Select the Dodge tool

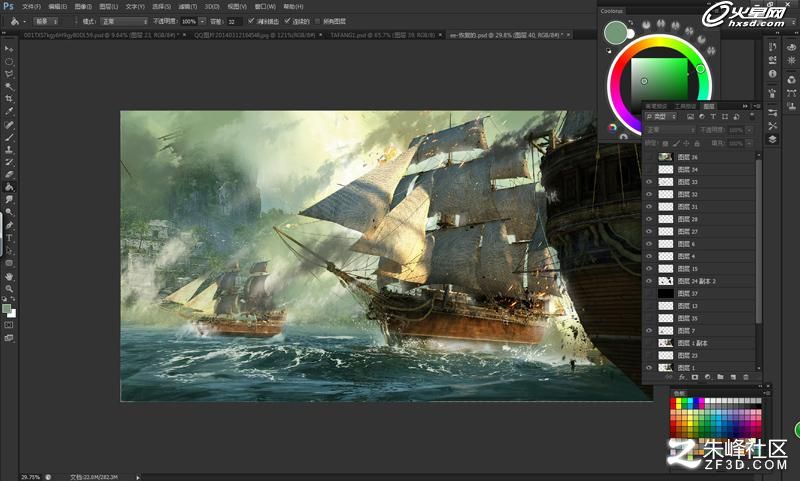(9, 212)
